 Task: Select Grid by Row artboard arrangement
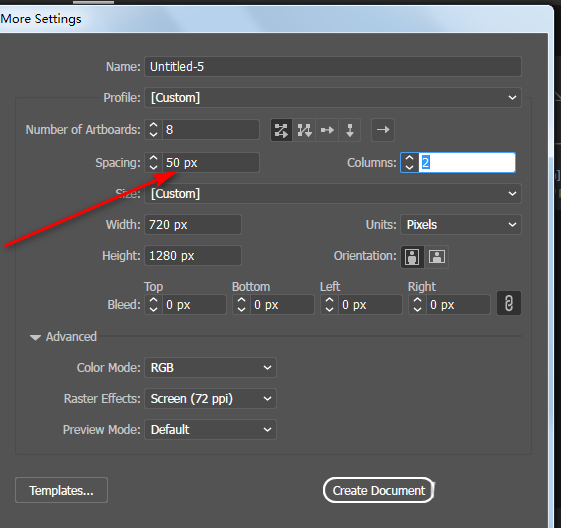[x=281, y=130]
